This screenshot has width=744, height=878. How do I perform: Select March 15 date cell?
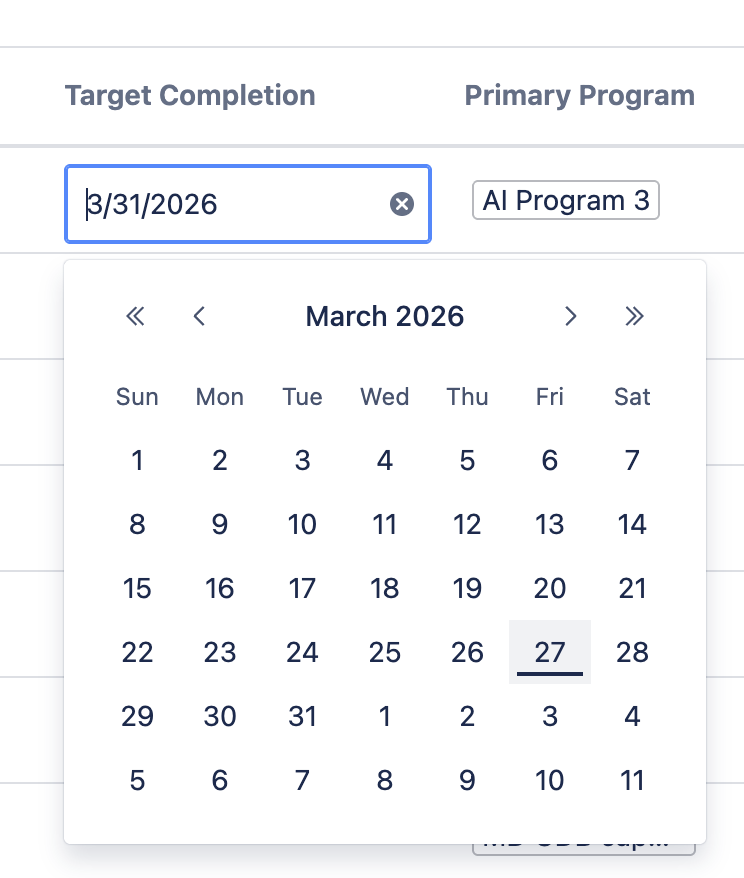[137, 588]
